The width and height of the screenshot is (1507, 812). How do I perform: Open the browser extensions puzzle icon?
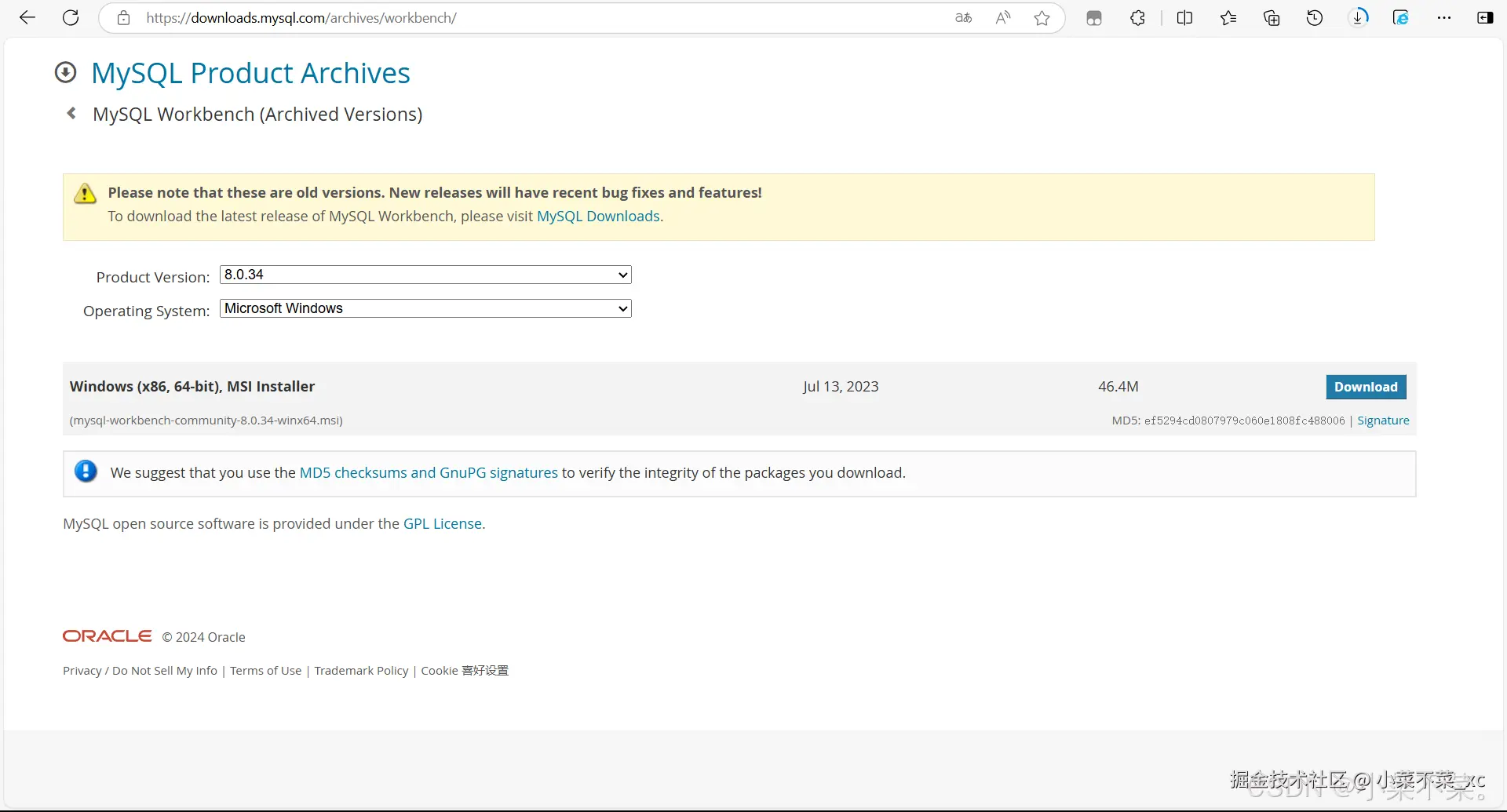[1137, 18]
